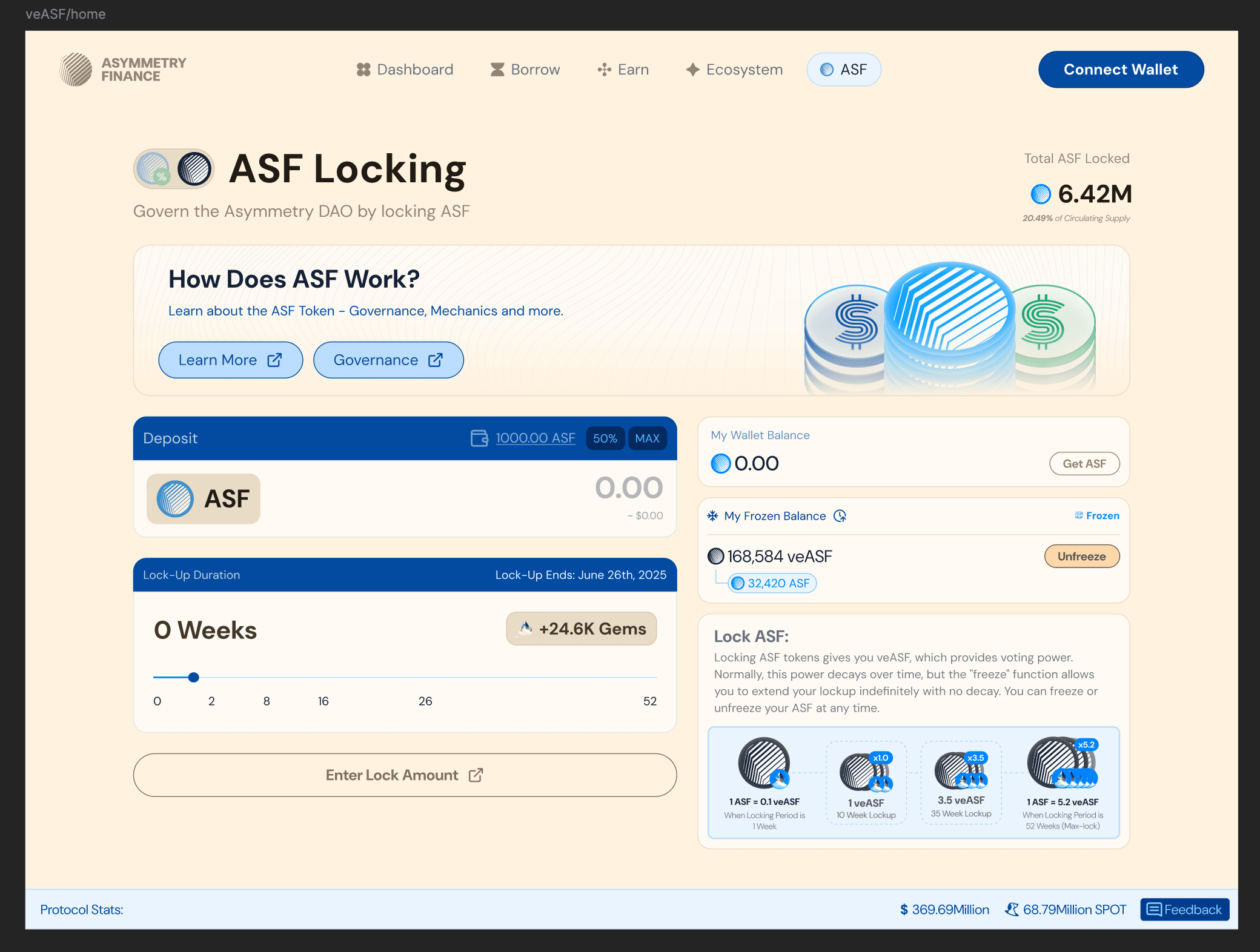Click the Get ASF button

click(x=1084, y=464)
